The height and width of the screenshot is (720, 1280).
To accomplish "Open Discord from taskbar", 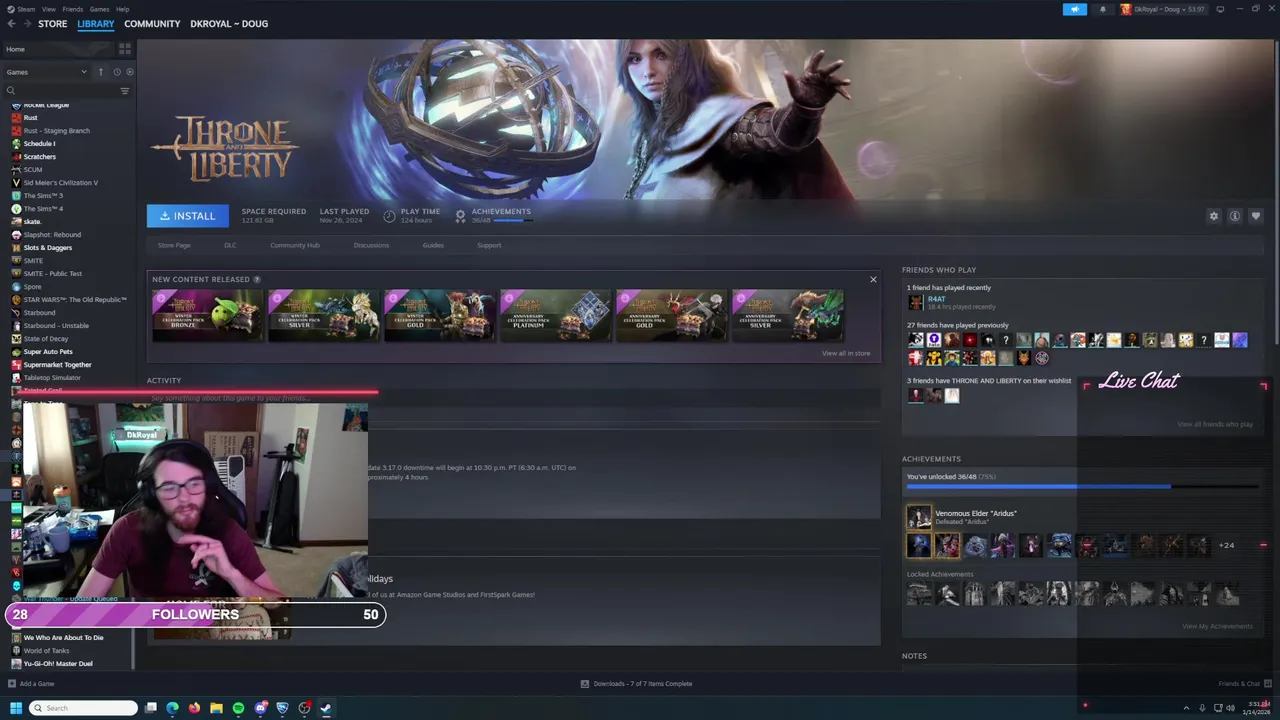I will [260, 708].
